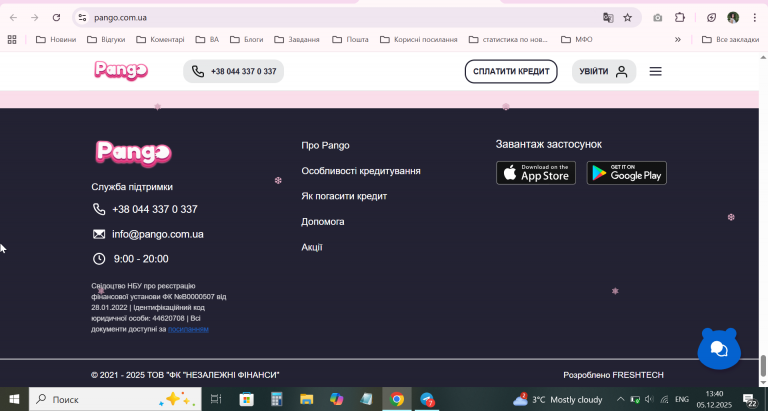Click the Chrome profile avatar
The height and width of the screenshot is (411, 768).
coord(733,18)
